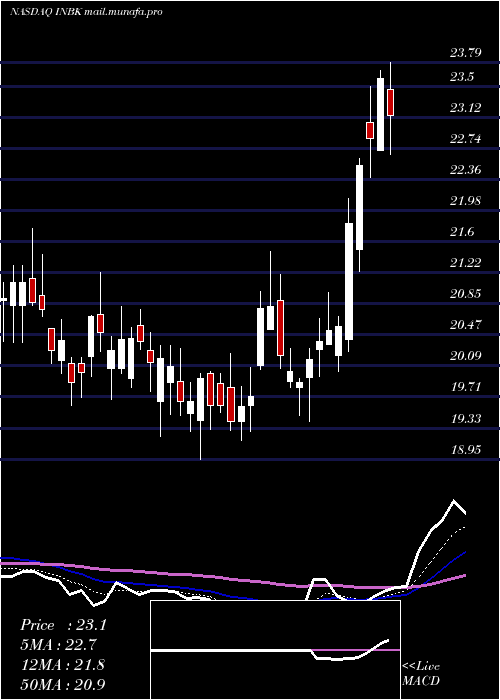Click the 23.12 price level label
Image resolution: width=500 pixels, height=700 pixels.
click(x=466, y=108)
